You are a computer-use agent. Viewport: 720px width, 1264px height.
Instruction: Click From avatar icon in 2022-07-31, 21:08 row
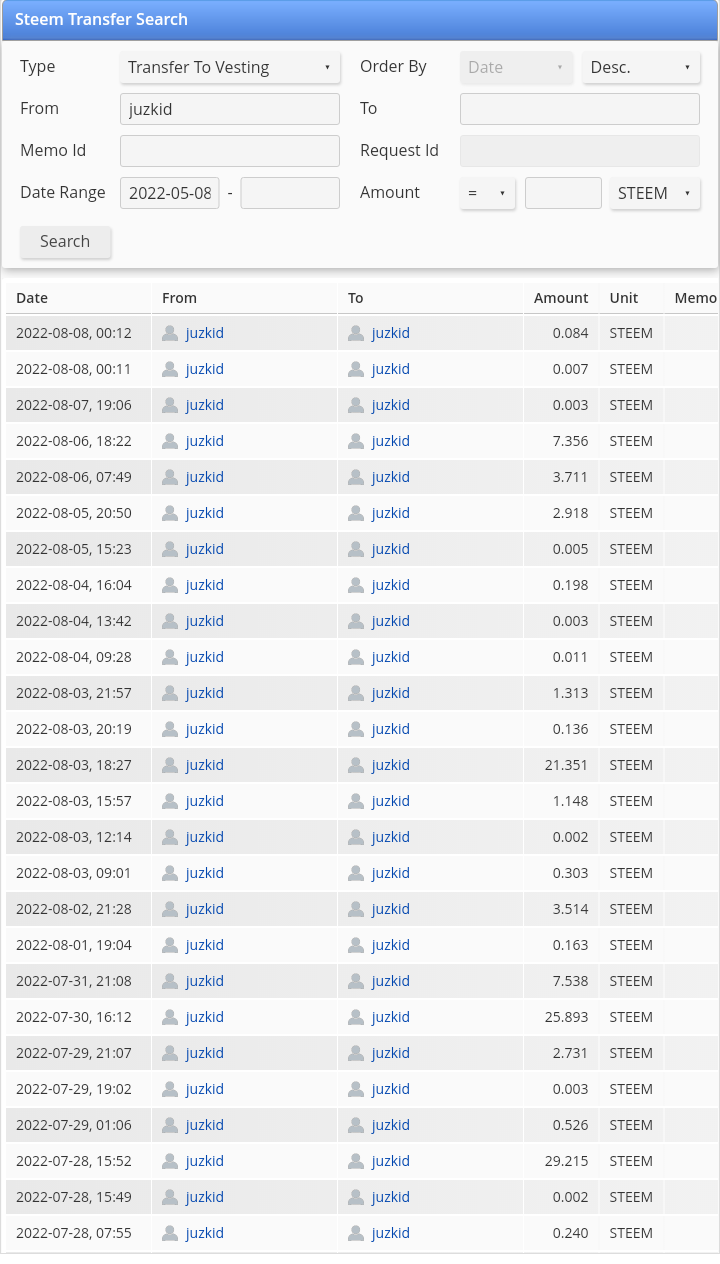pos(170,981)
